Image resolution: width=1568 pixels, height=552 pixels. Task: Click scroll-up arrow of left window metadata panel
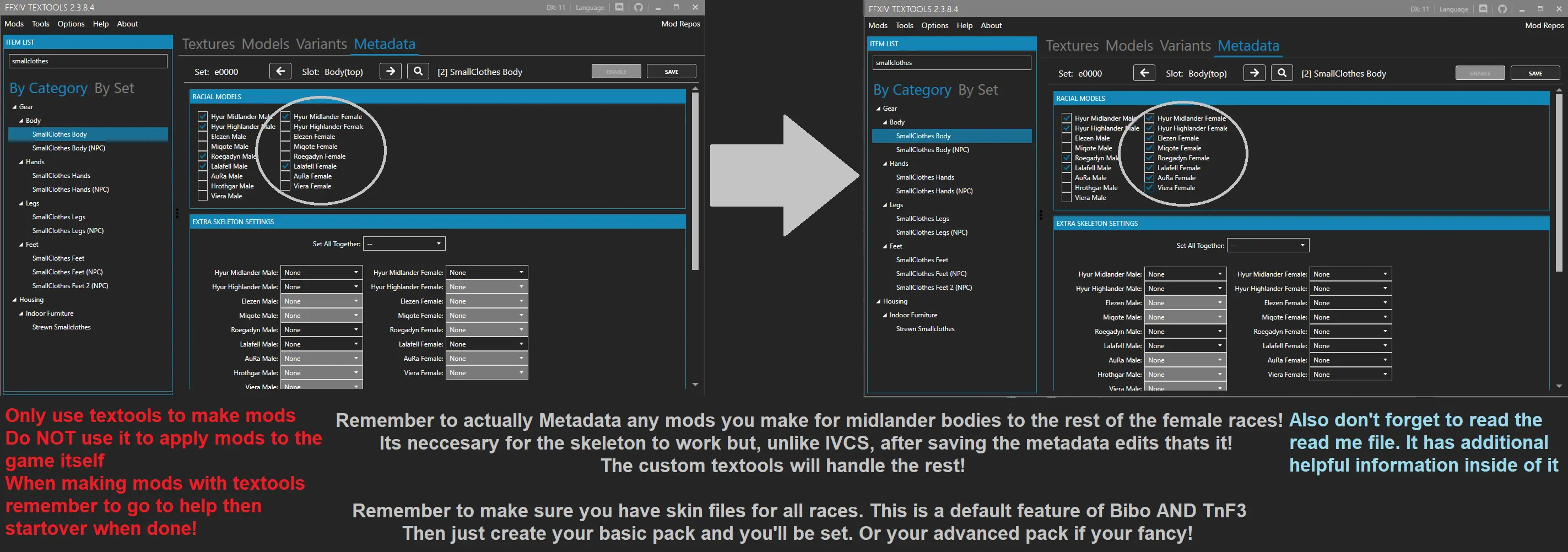(695, 89)
